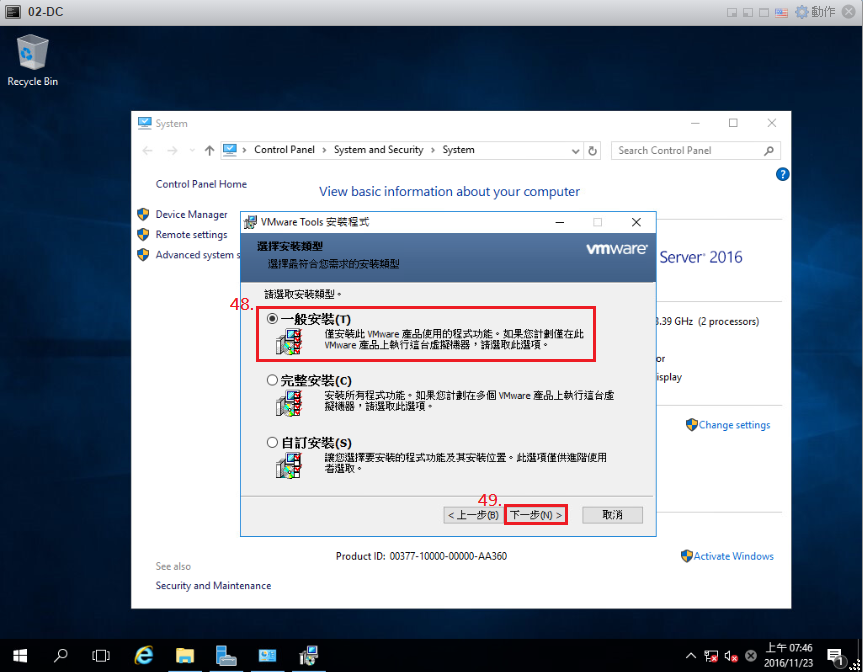Open the address bar history dropdown
The height and width of the screenshot is (672, 863).
coord(575,151)
